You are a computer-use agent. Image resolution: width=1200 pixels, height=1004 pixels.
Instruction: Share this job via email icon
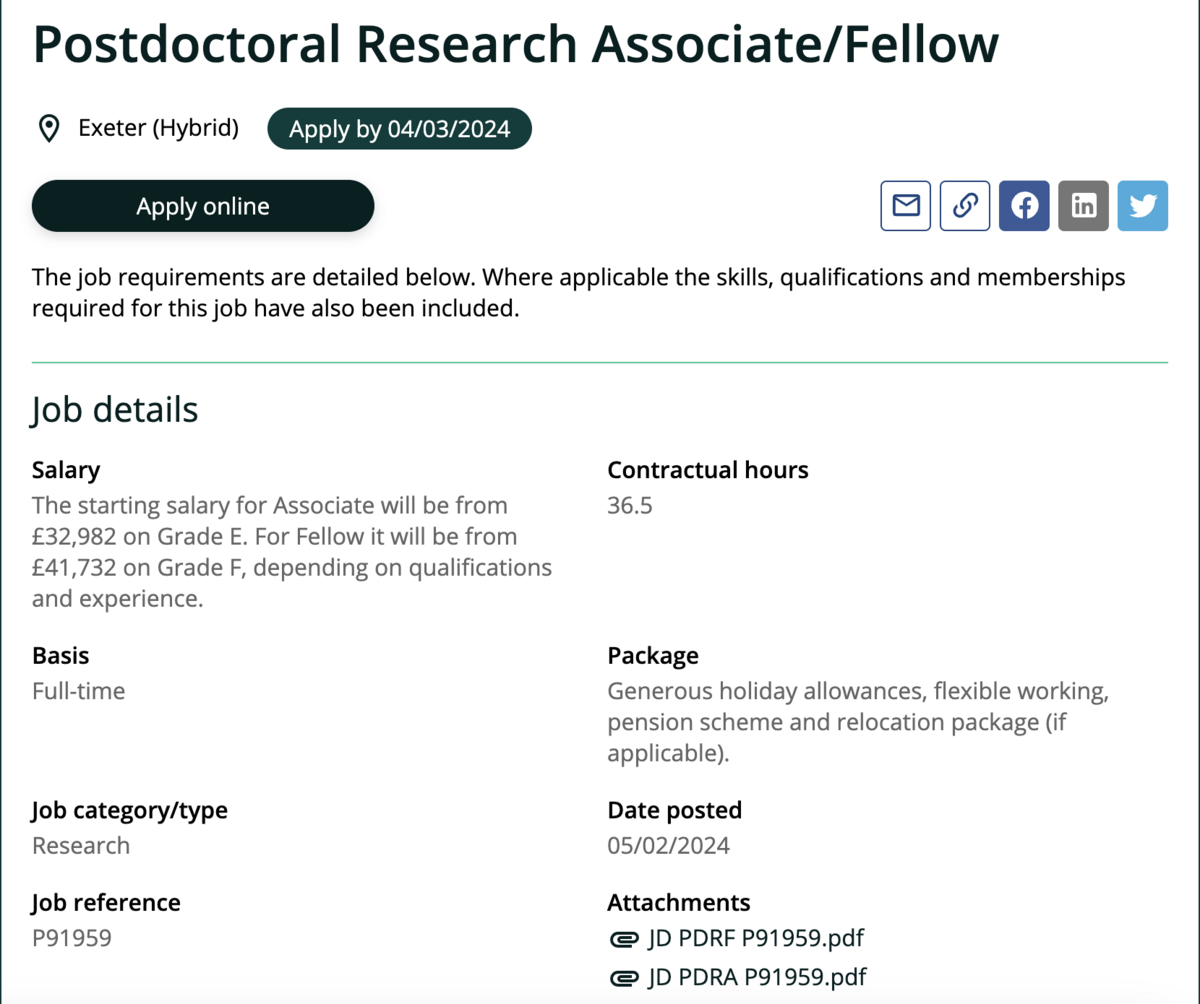(x=906, y=206)
